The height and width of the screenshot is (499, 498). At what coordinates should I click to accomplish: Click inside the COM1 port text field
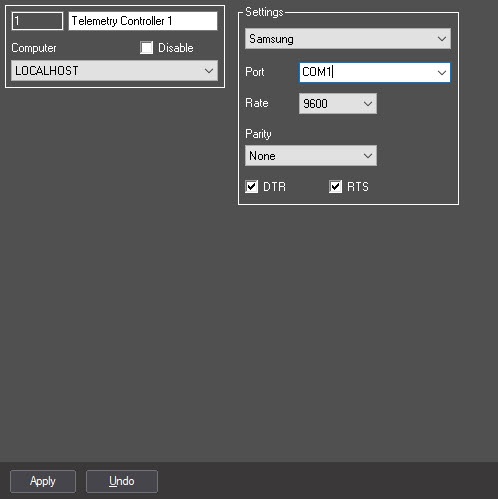[367, 72]
